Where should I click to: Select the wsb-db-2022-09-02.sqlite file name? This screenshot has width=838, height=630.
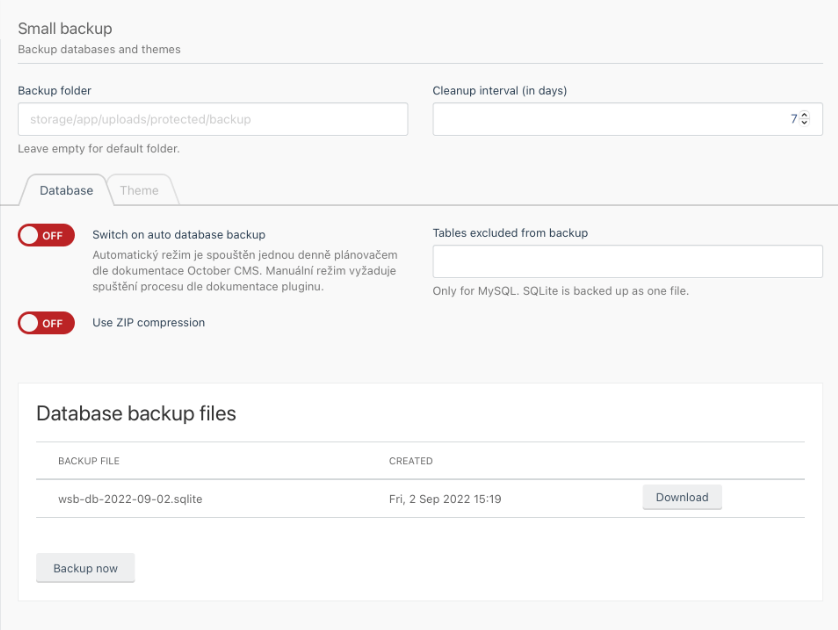[x=130, y=499]
